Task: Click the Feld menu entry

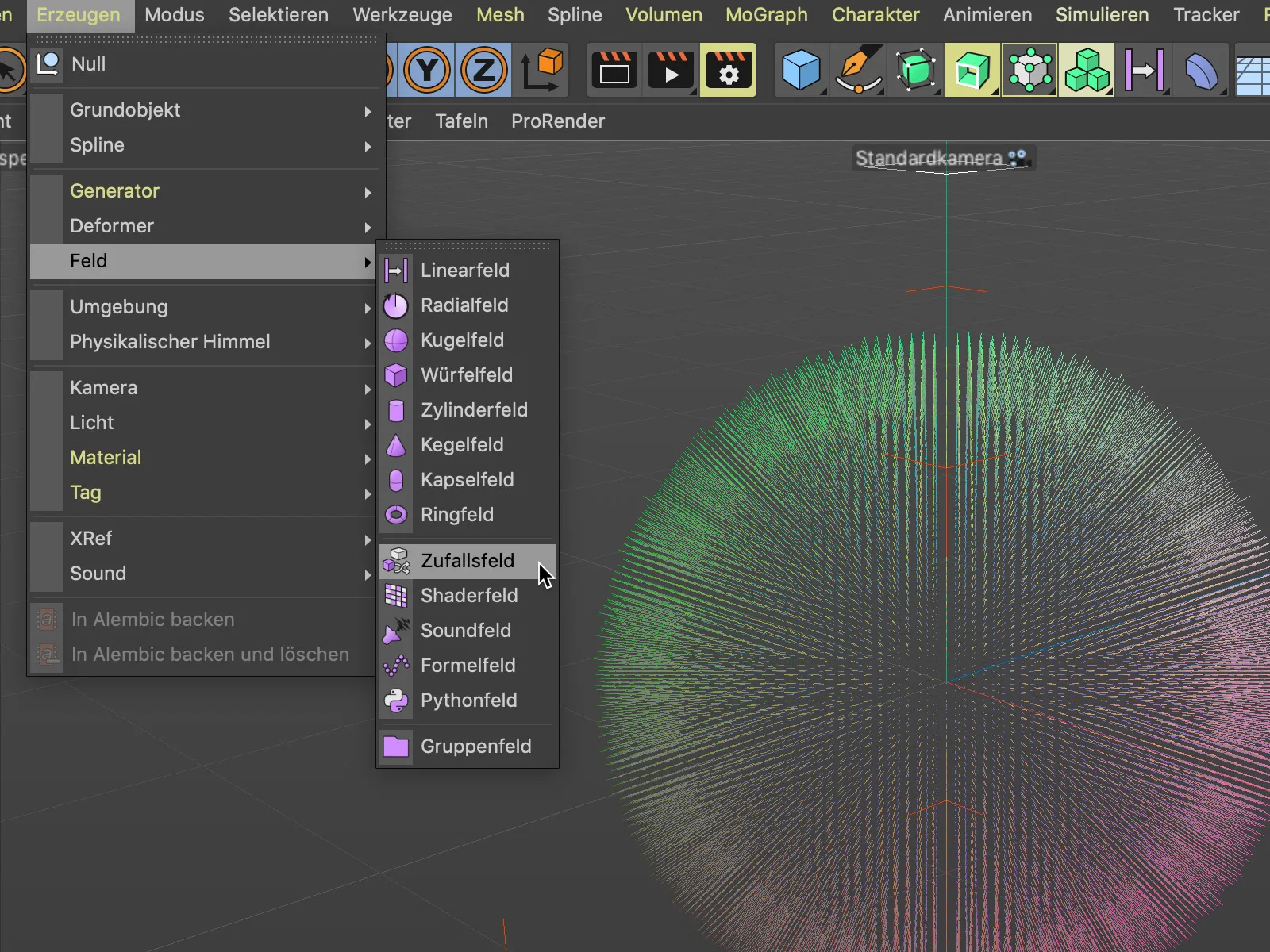Action: (x=203, y=261)
